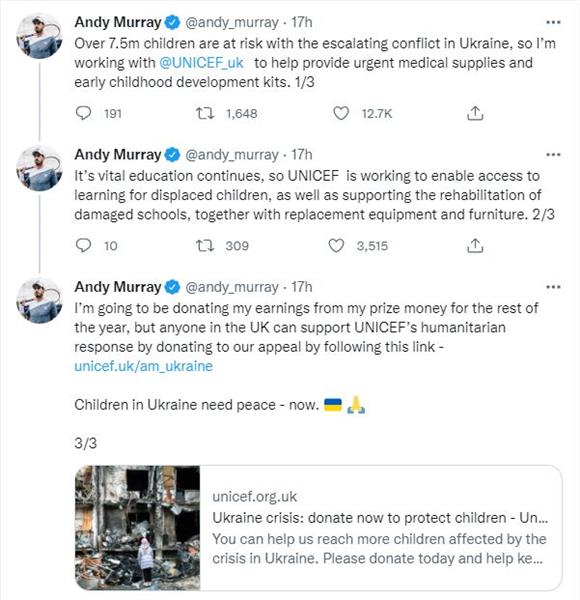Open more options for the first tweet
The image size is (580, 600).
pyautogui.click(x=553, y=22)
